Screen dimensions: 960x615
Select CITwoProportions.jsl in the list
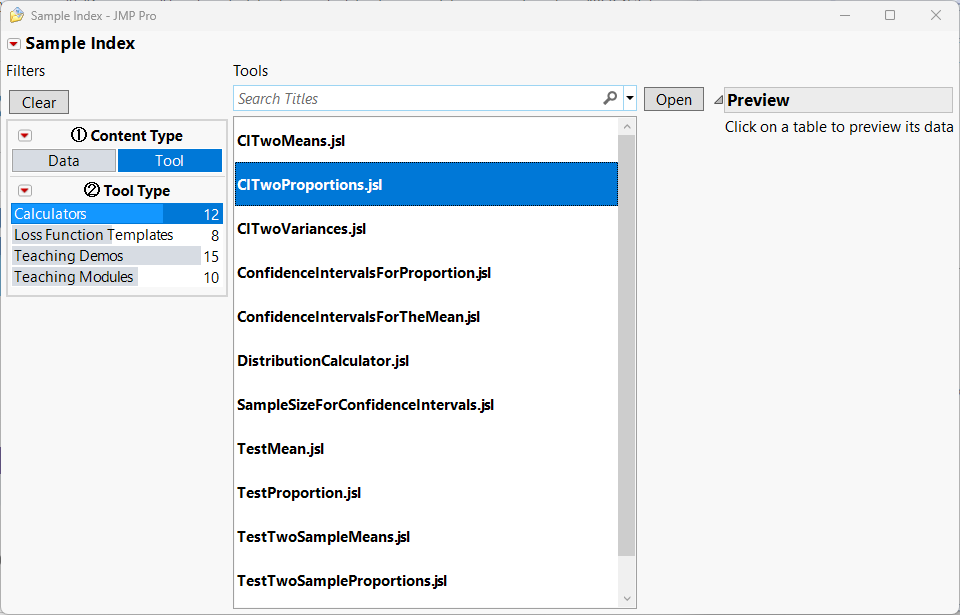click(426, 184)
